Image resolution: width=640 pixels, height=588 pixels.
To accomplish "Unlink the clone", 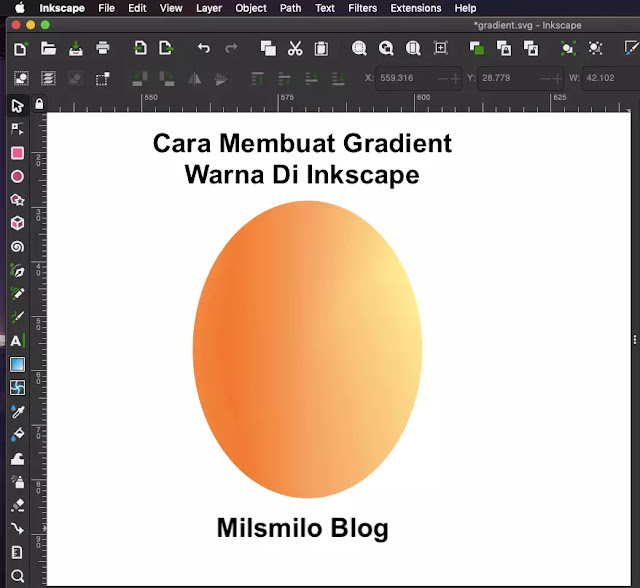I will coord(531,49).
